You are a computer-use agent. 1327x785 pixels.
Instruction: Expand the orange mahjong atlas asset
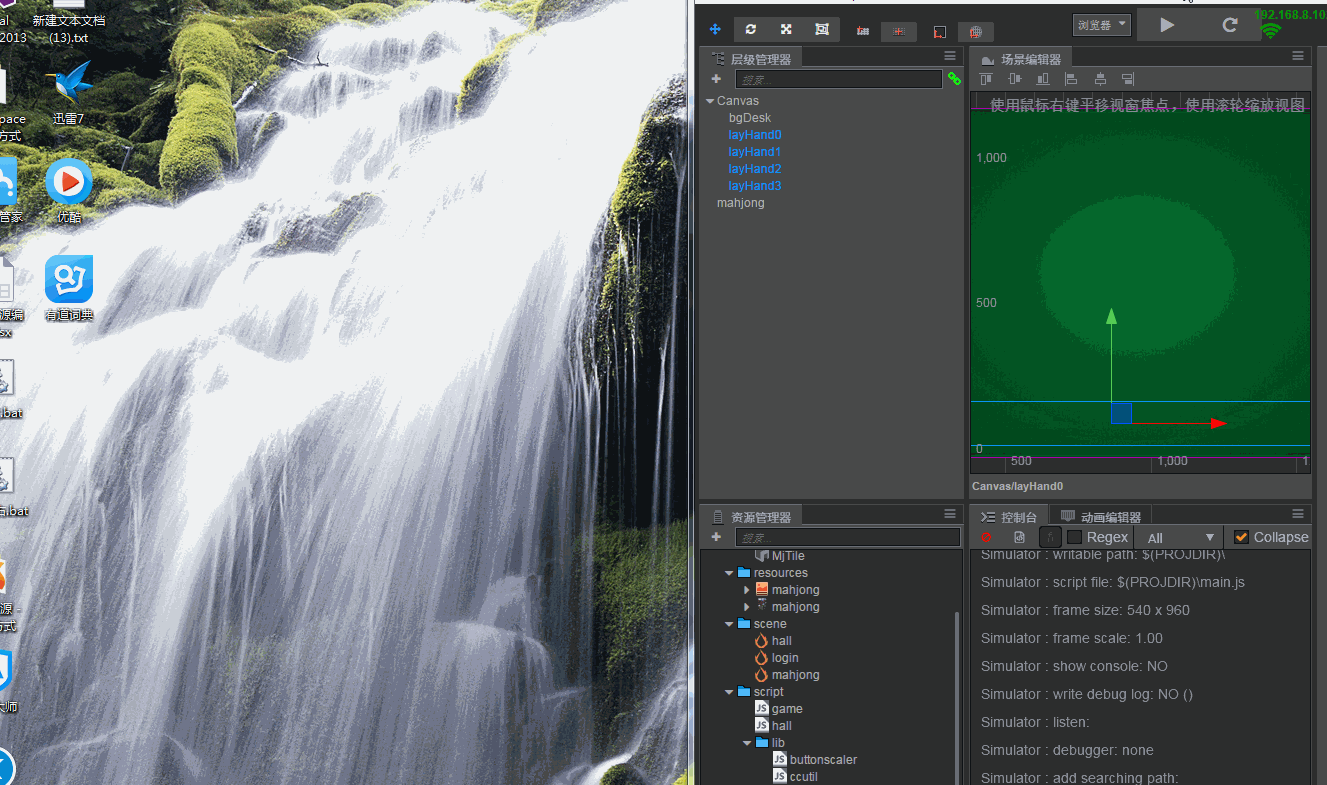point(747,590)
